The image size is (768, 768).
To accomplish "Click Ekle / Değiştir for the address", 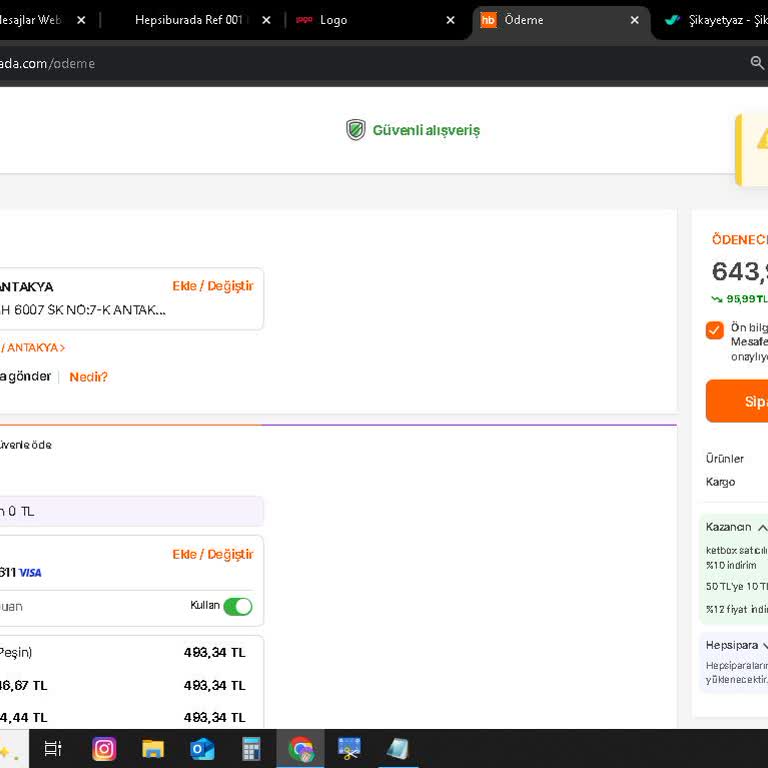I will point(212,286).
